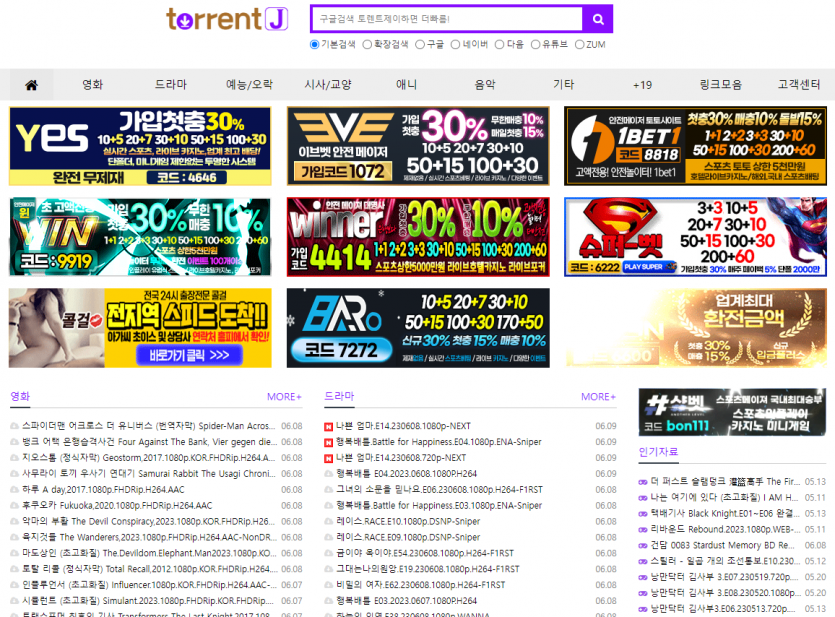Image resolution: width=835 pixels, height=617 pixels.
Task: Click the EVE 가입코드 1072 banner
Action: [418, 146]
